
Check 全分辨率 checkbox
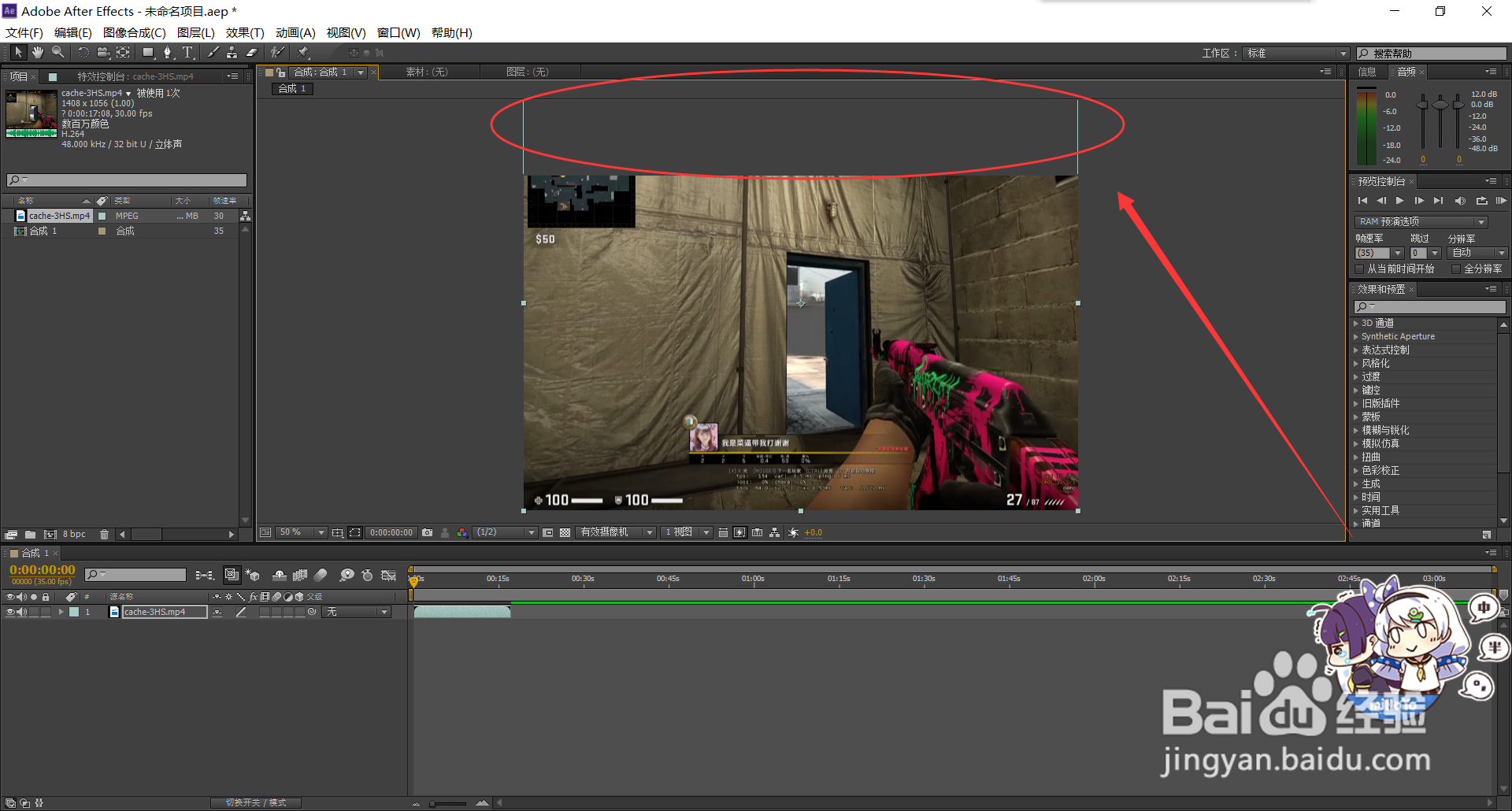(x=1456, y=268)
